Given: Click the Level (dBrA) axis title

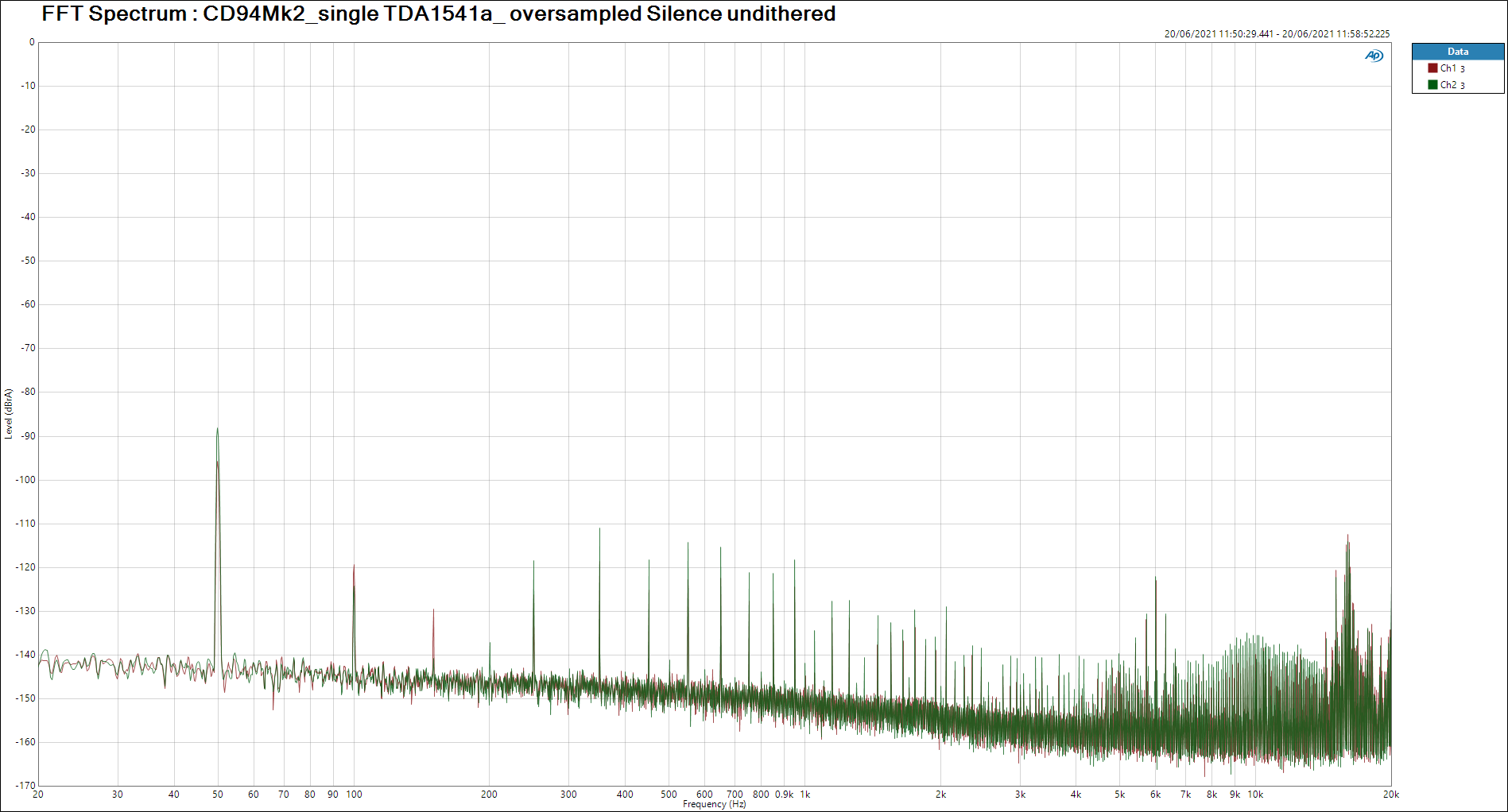Looking at the screenshot, I should (9, 413).
